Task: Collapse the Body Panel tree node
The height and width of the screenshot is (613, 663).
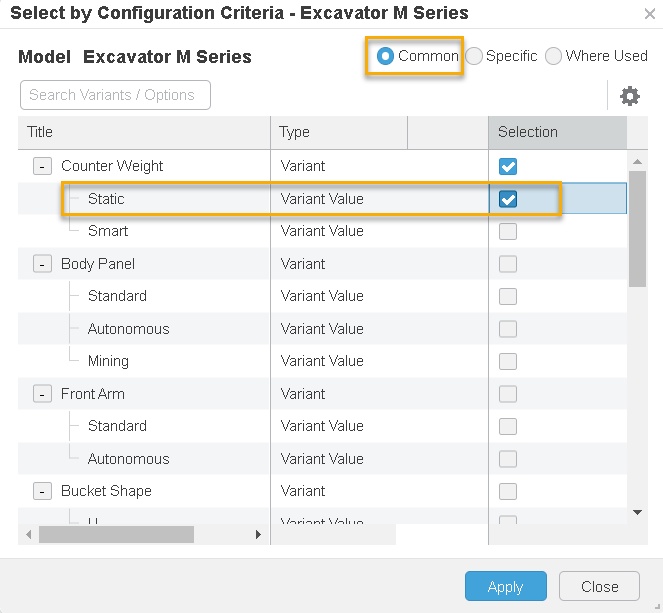Action: tap(42, 264)
